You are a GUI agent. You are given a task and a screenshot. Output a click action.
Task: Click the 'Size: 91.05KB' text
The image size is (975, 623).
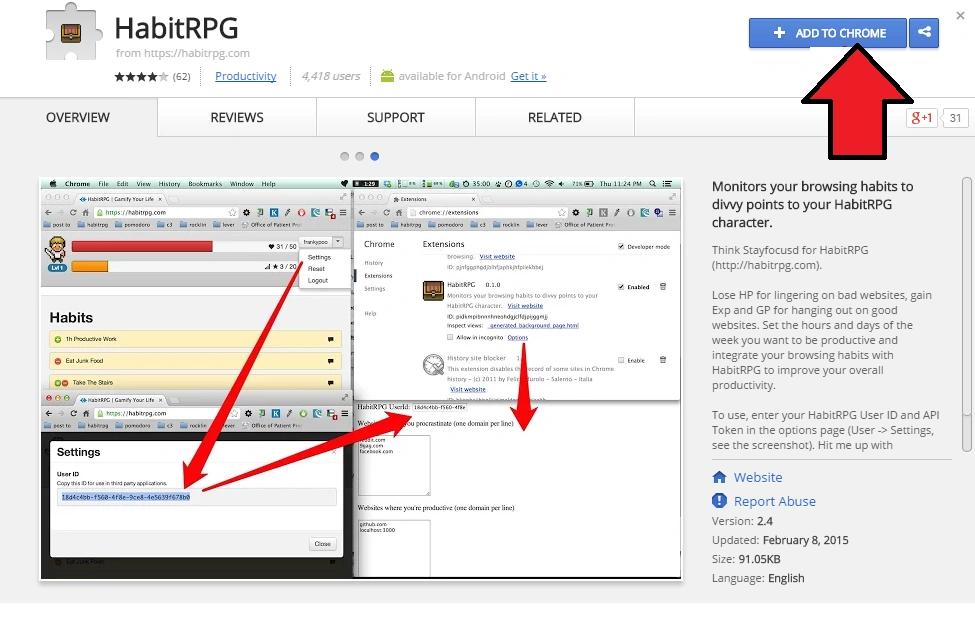[x=746, y=559]
